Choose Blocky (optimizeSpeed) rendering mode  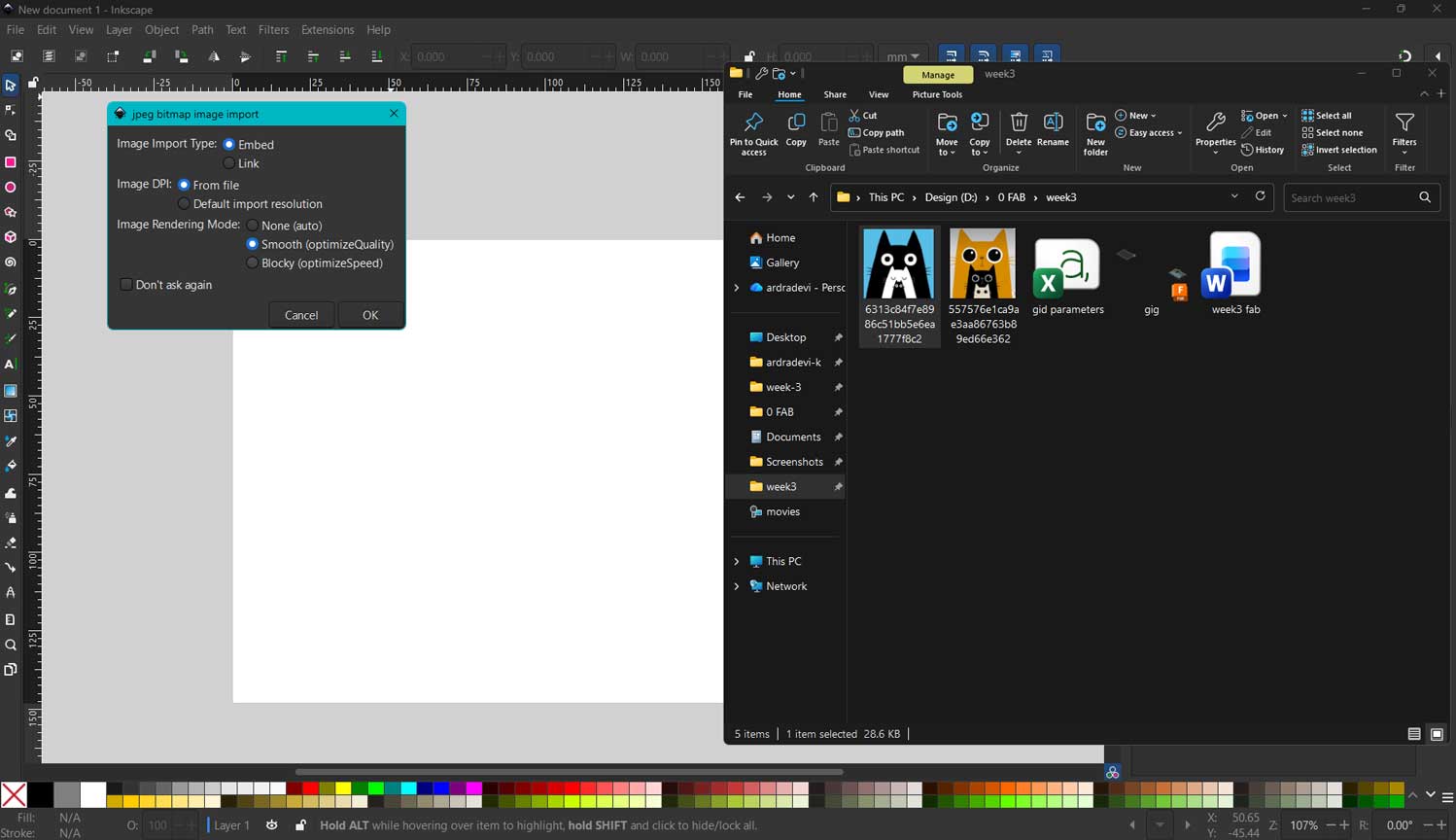click(x=253, y=262)
